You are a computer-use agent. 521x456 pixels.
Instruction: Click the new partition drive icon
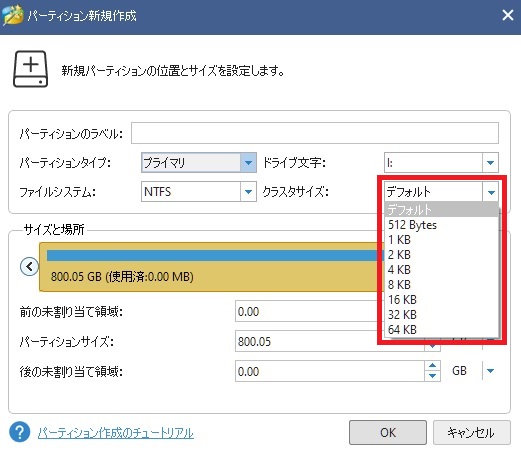pyautogui.click(x=30, y=69)
